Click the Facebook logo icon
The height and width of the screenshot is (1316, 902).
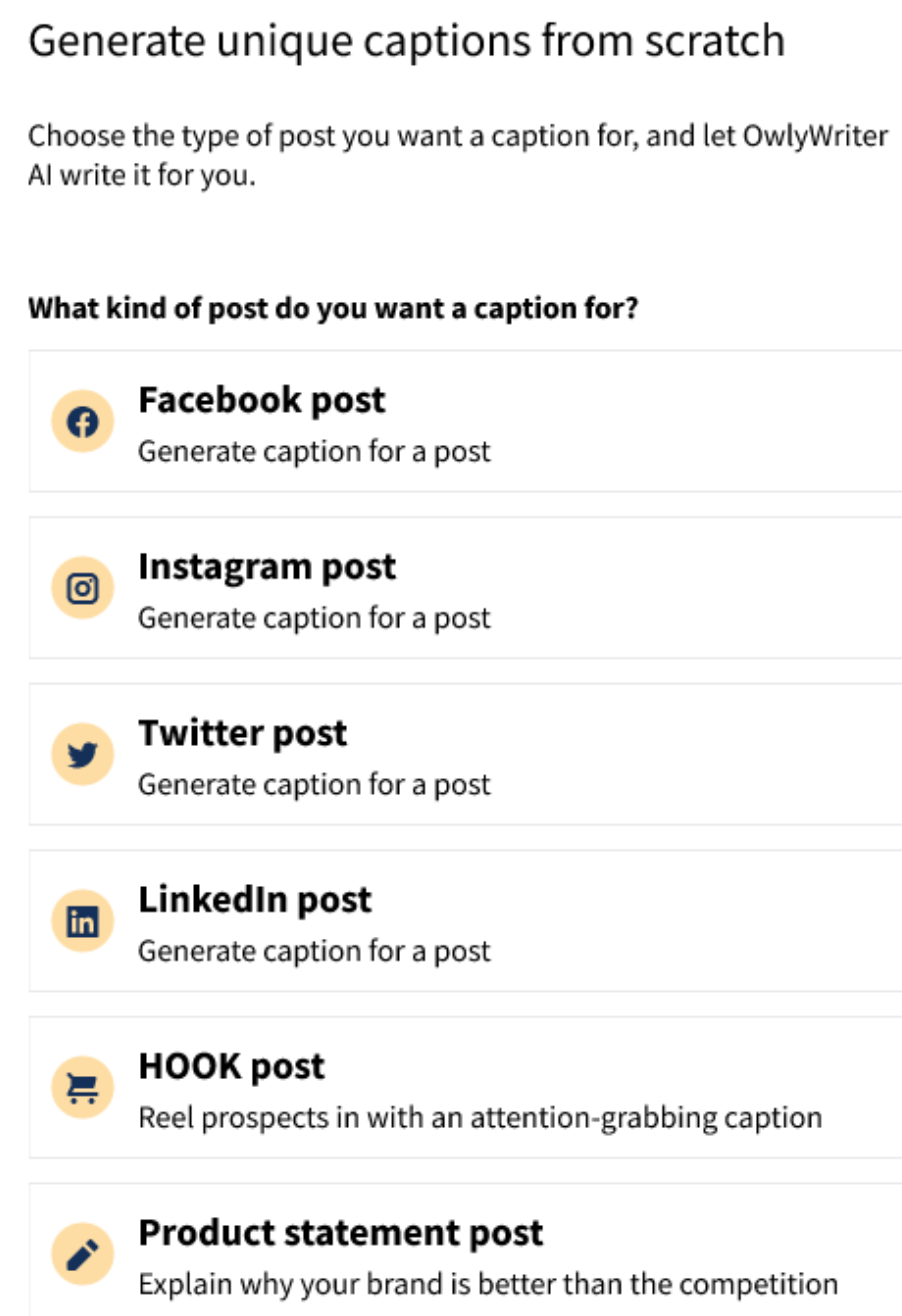[x=82, y=422]
